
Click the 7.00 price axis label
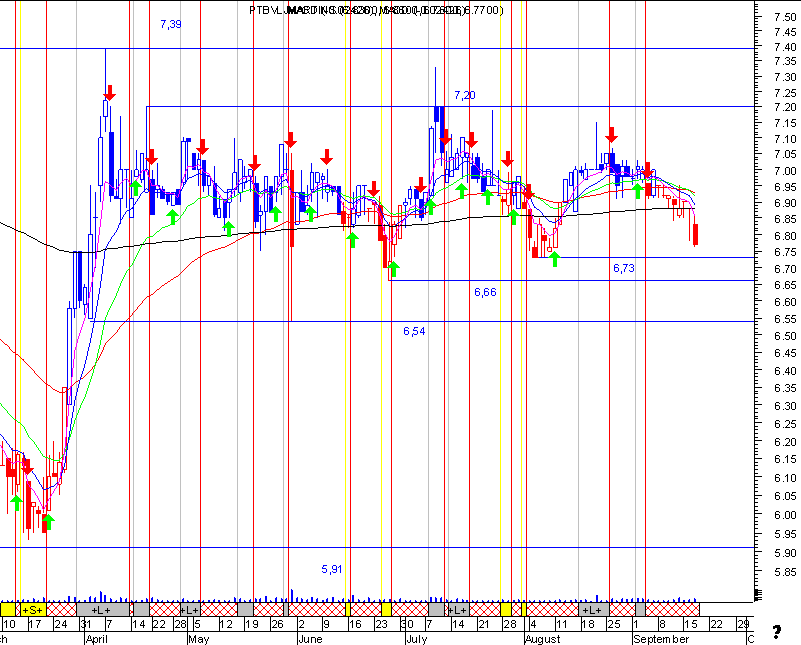point(785,171)
